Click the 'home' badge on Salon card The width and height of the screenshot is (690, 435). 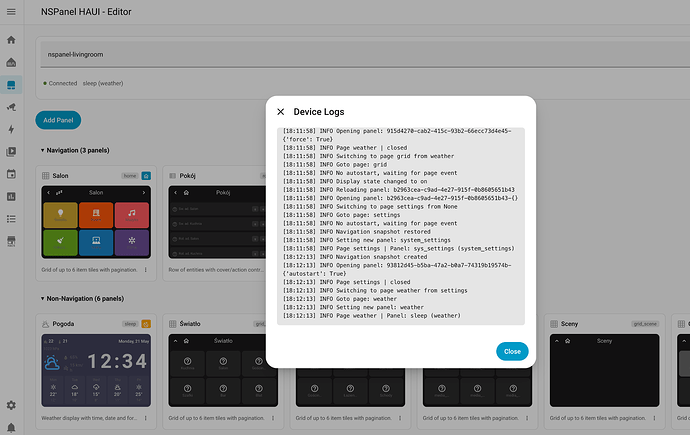[130, 176]
